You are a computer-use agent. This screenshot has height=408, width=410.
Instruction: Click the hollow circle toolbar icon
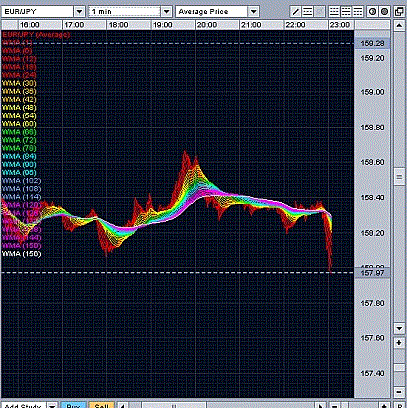372,12
